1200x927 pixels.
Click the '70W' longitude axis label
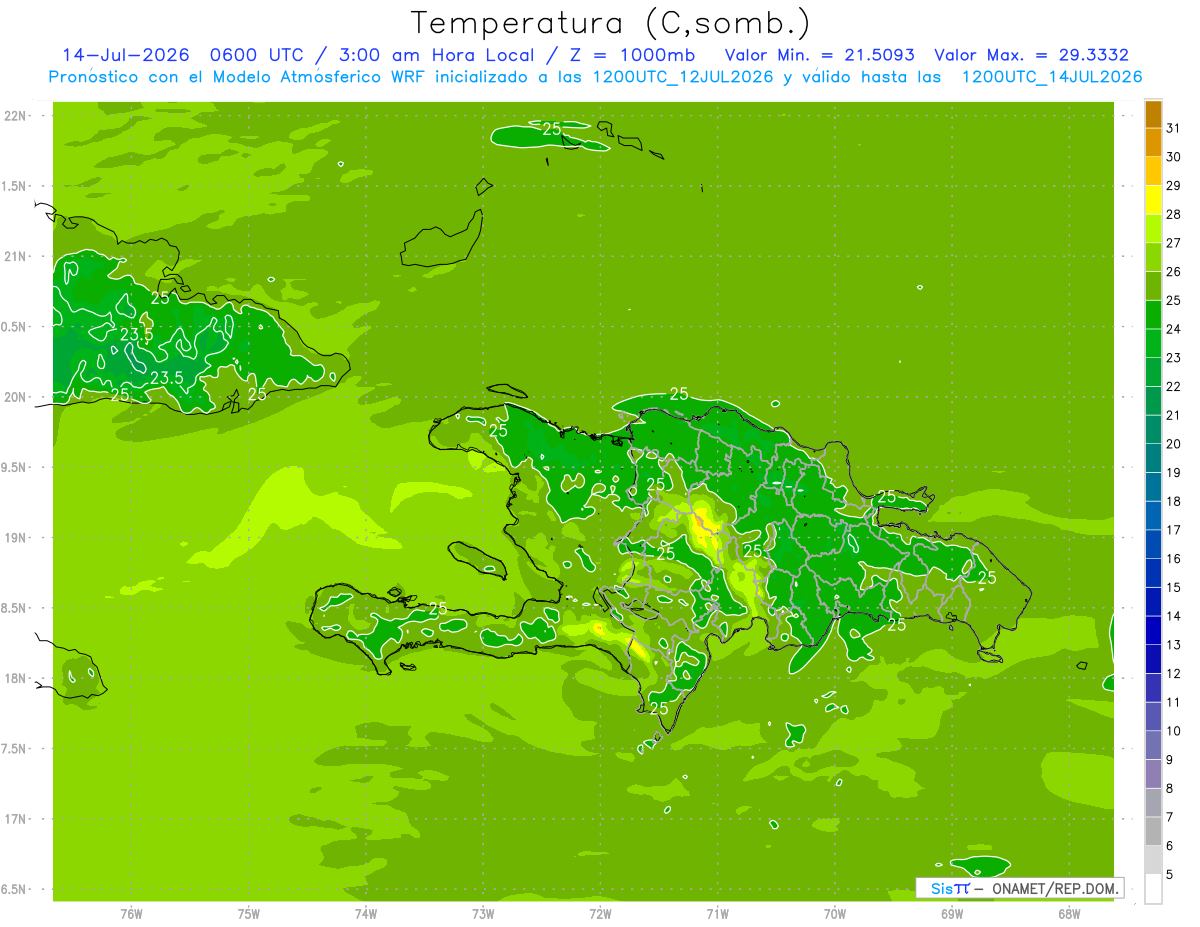(835, 913)
